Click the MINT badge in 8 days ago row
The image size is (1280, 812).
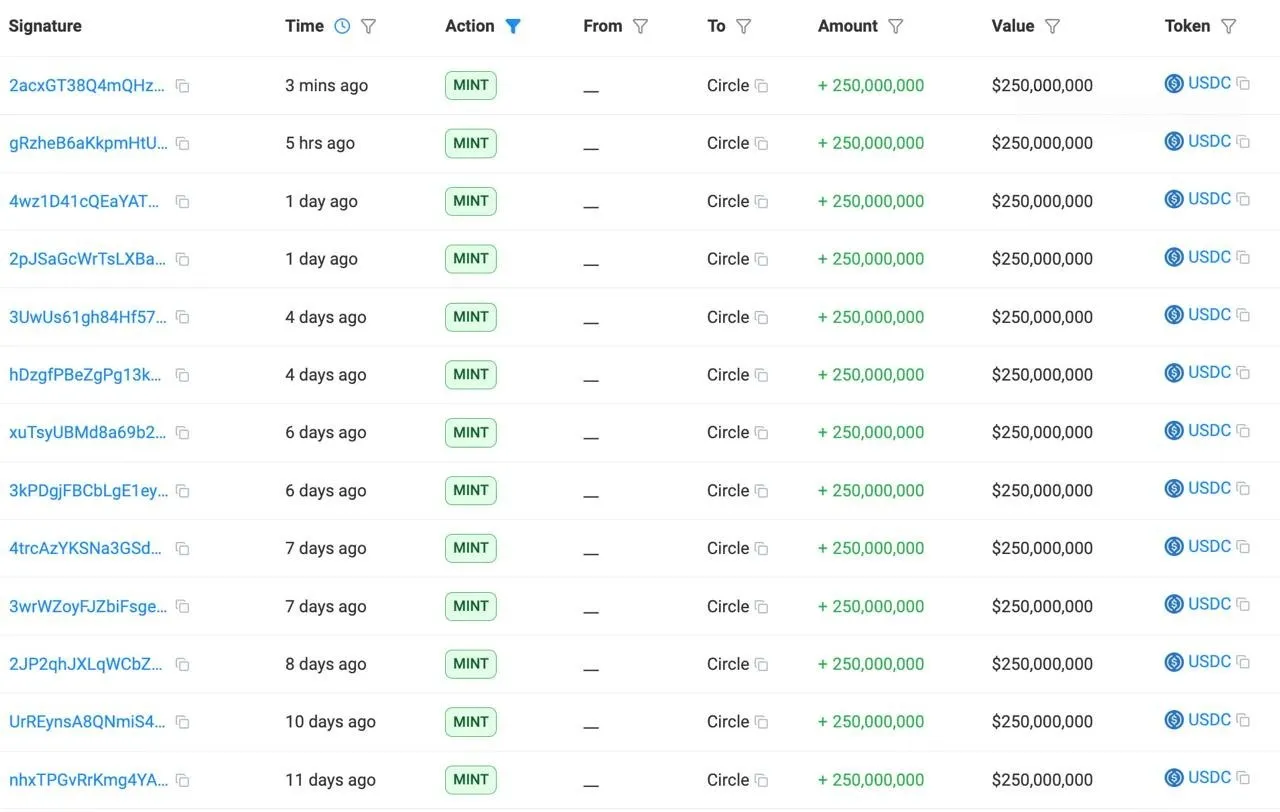pos(470,664)
